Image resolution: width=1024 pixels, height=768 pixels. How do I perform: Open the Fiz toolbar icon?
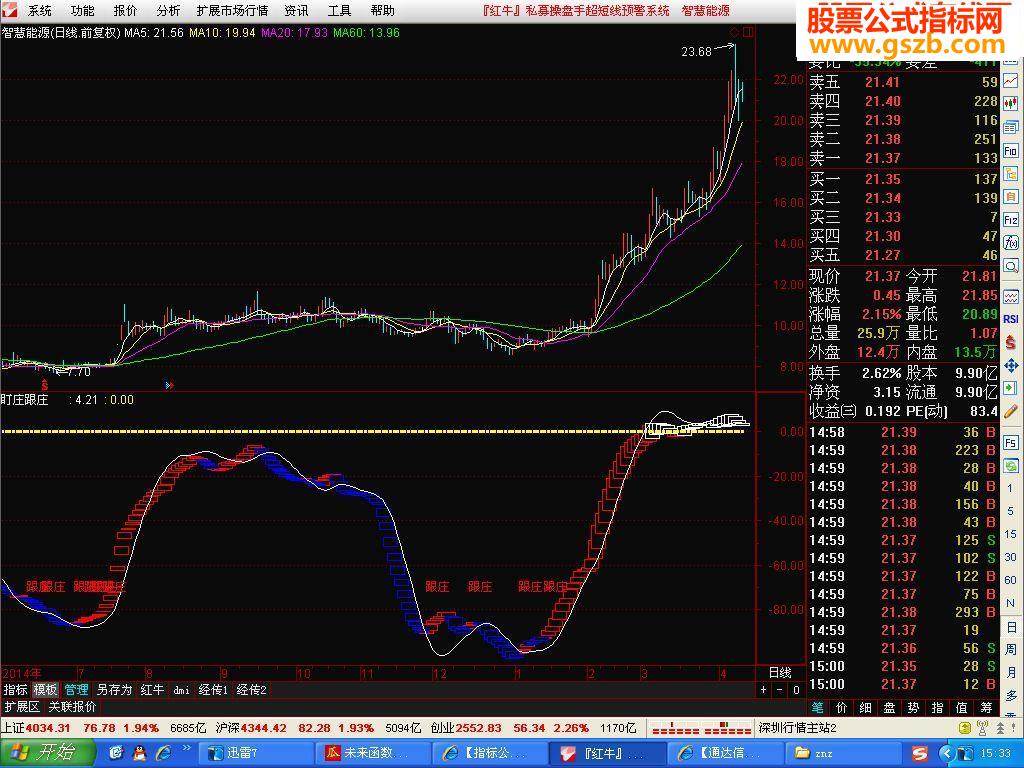click(x=1010, y=220)
